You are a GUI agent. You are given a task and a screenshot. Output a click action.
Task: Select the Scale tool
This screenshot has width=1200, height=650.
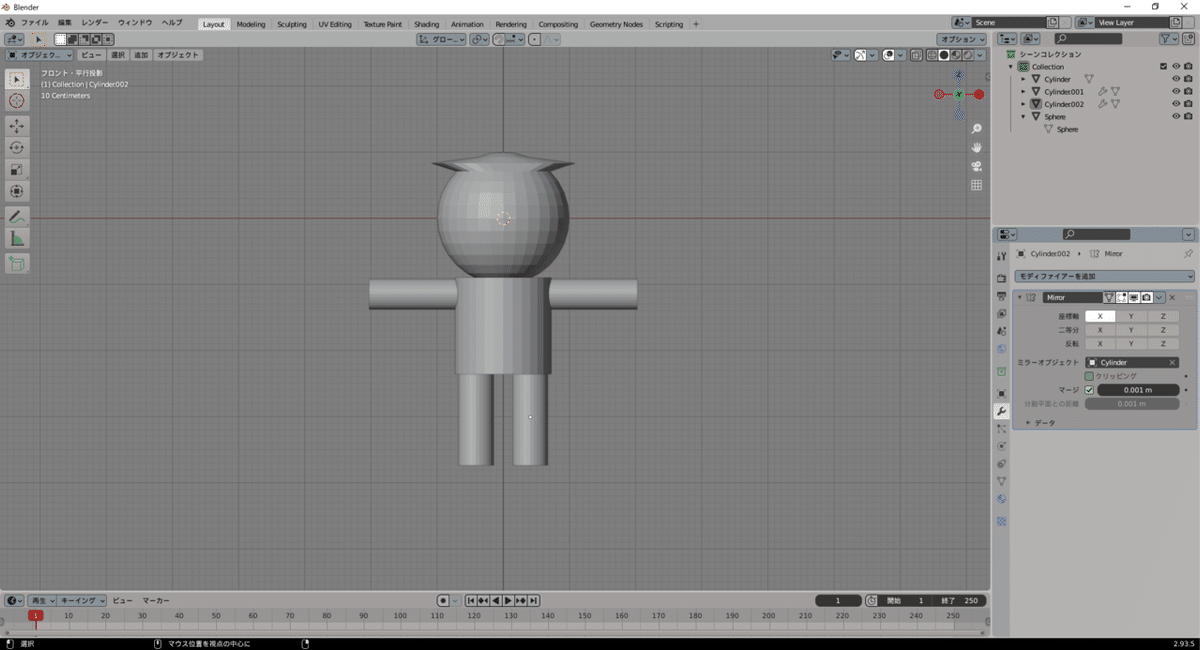(17, 169)
